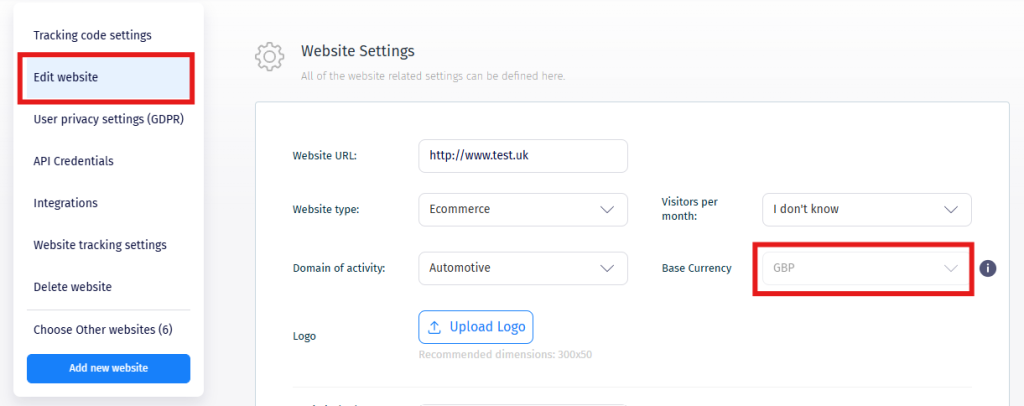Open the Base Currency GBP dropdown
The height and width of the screenshot is (406, 1024).
tap(862, 268)
